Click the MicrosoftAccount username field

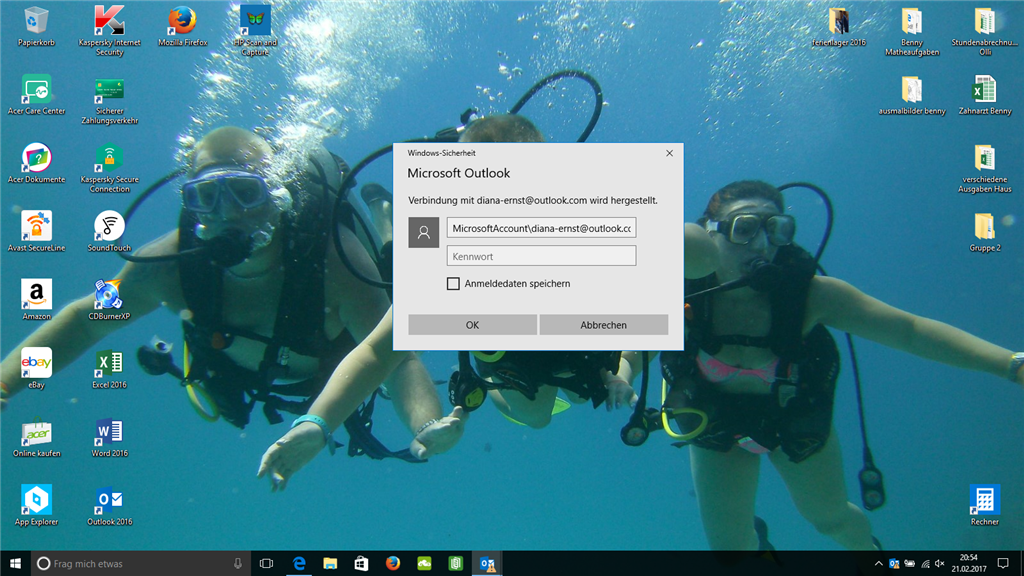[541, 228]
